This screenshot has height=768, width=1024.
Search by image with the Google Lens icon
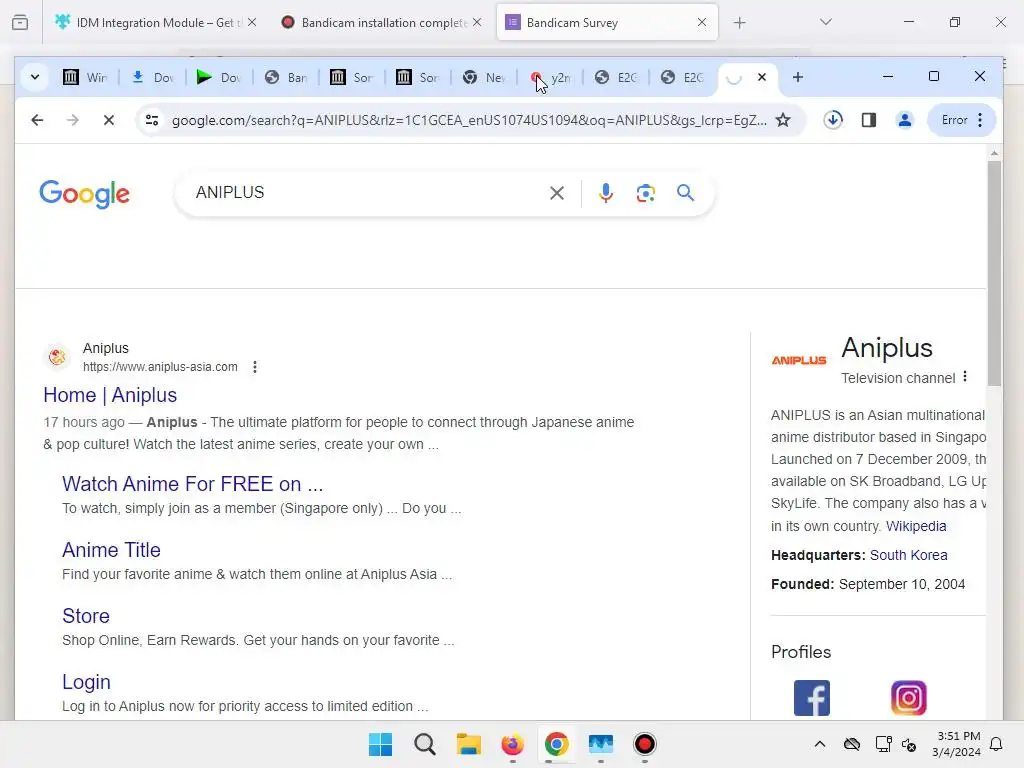click(645, 193)
